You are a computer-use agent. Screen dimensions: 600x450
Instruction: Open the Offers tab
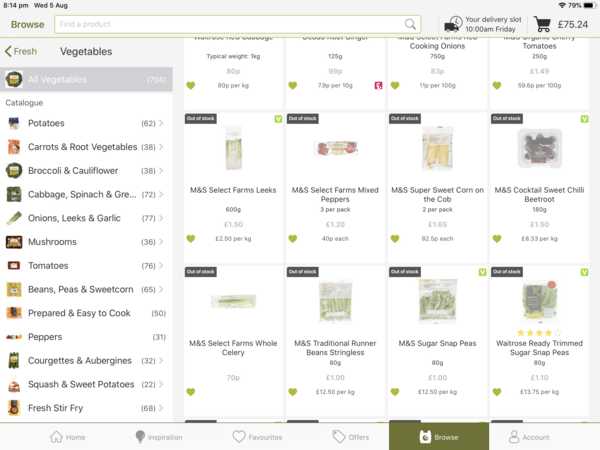tap(351, 437)
